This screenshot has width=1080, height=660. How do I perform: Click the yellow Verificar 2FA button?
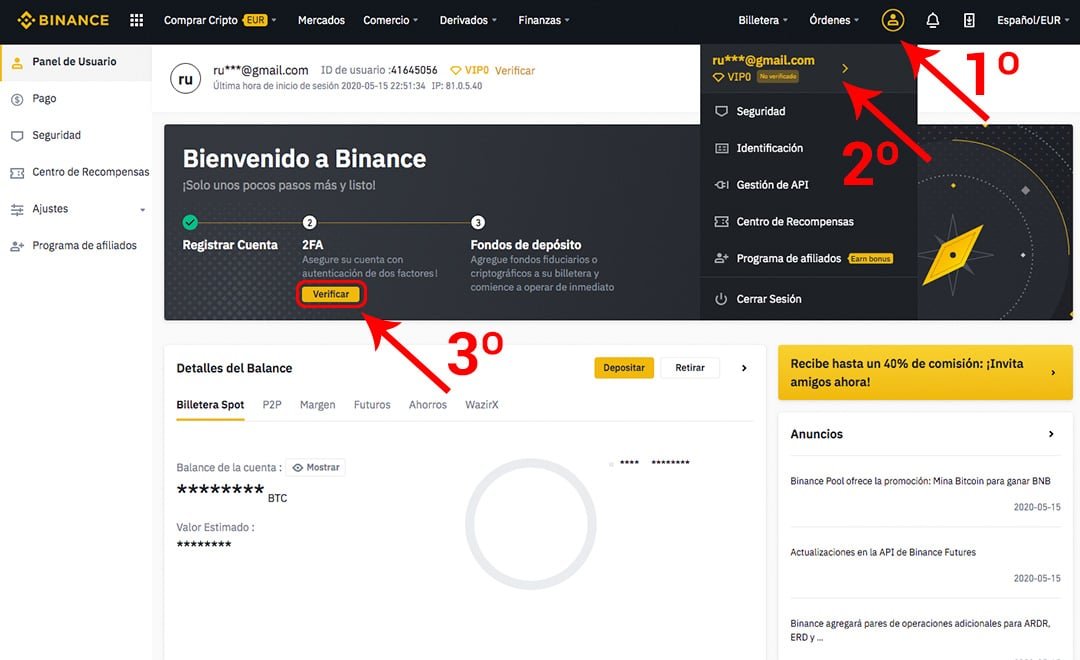331,294
